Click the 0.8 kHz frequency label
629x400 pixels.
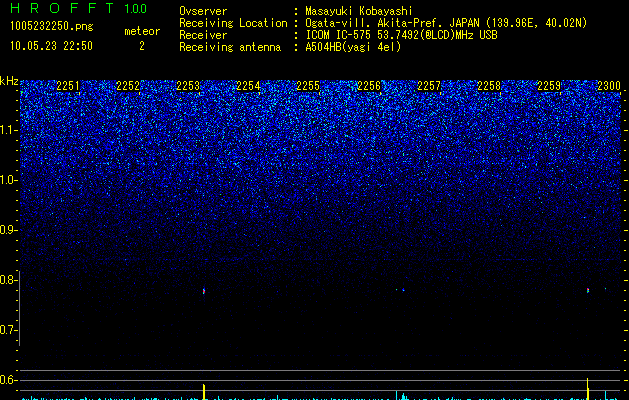pos(9,280)
